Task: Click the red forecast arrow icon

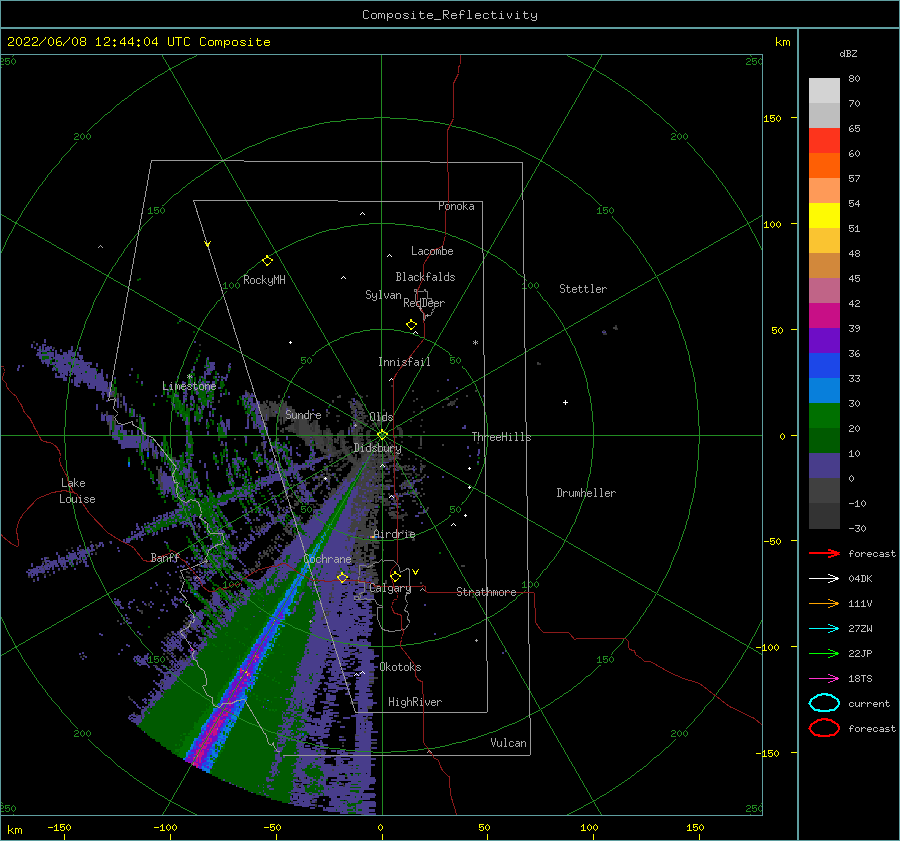Action: click(x=824, y=553)
